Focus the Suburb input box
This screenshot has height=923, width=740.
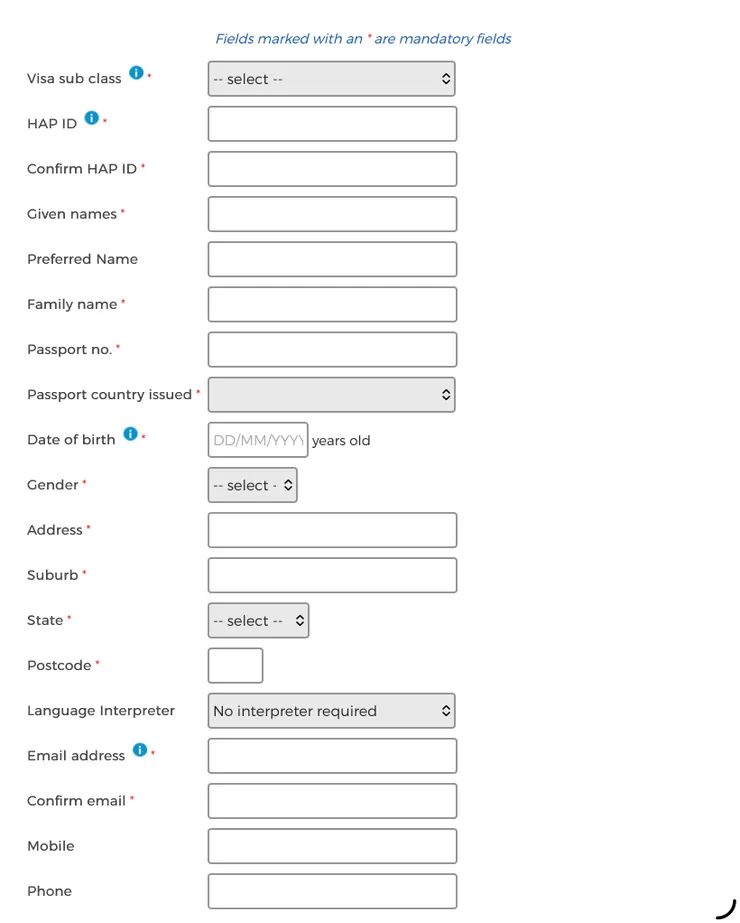pos(332,575)
